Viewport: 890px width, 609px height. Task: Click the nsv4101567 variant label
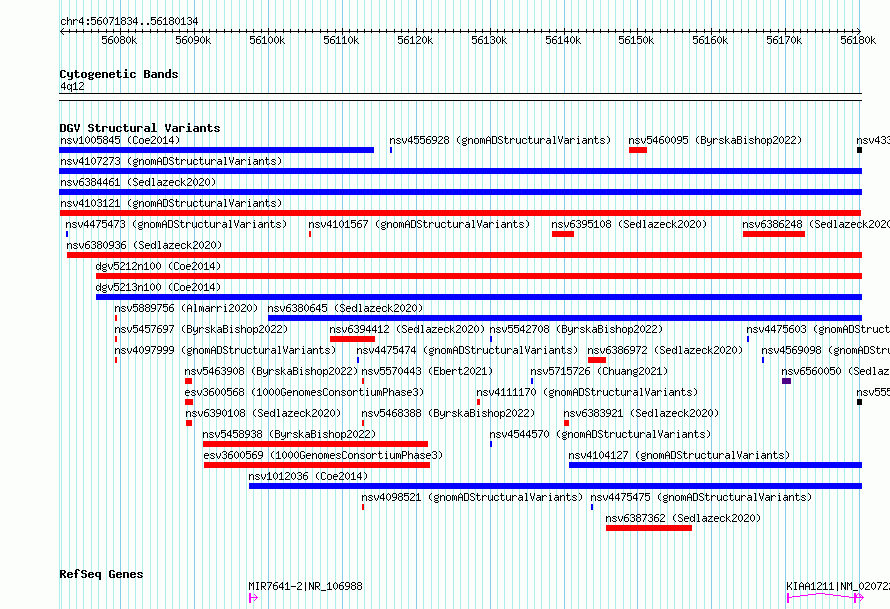click(419, 224)
